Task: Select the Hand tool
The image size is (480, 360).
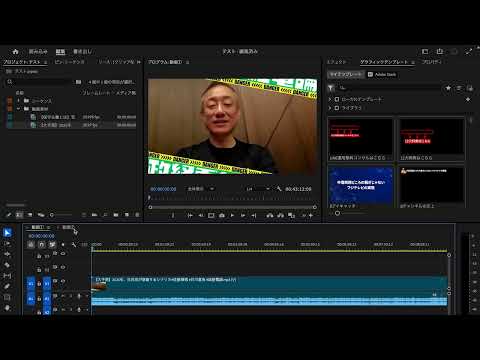Action: click(x=7, y=308)
